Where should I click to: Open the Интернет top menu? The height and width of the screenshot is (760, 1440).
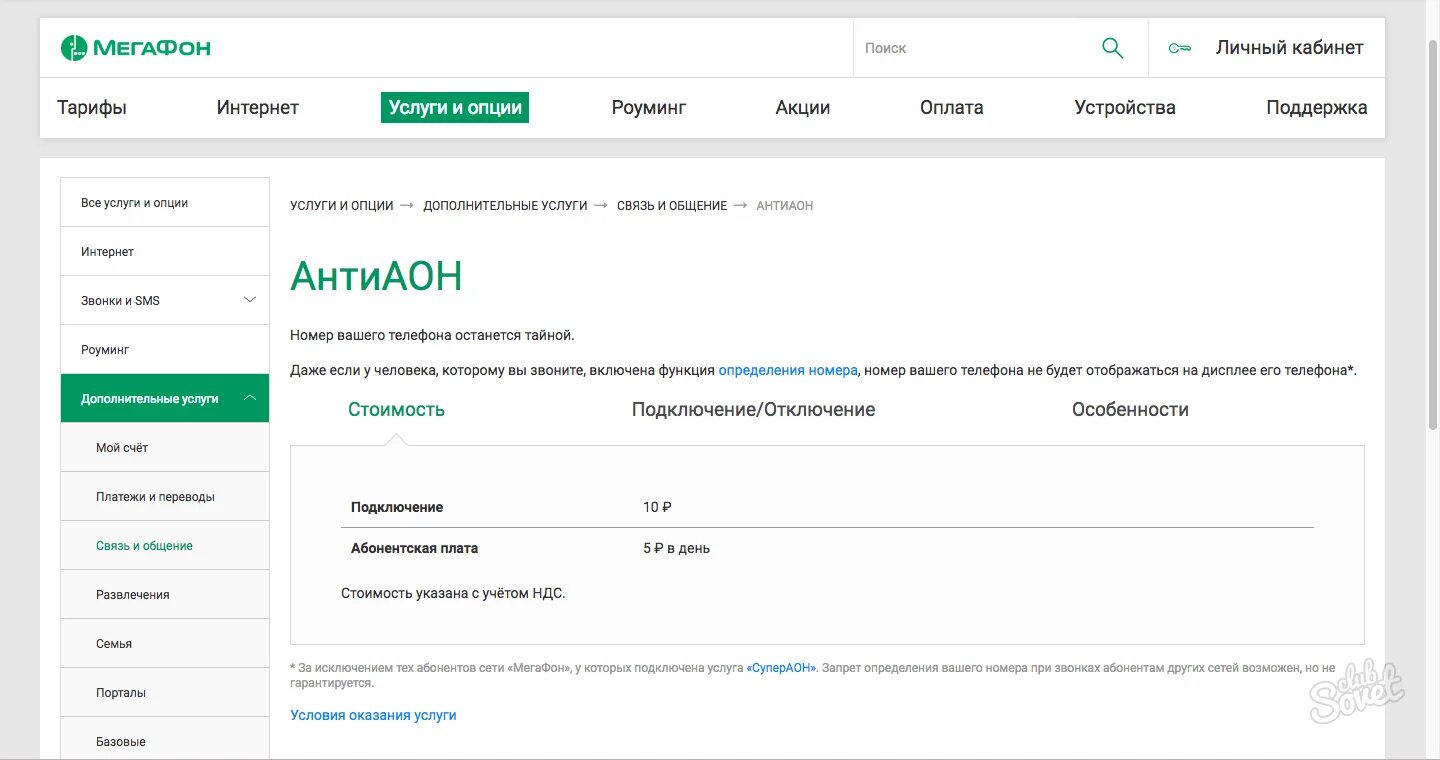point(258,107)
